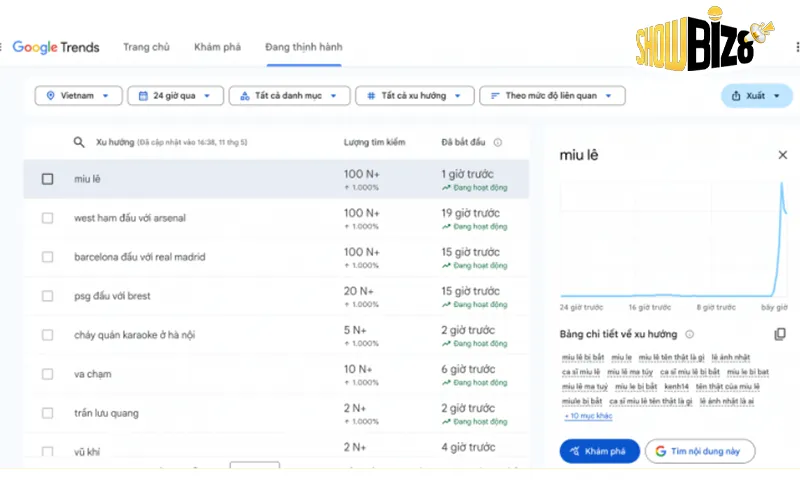Click the trần lưu quang trend name
800x500 pixels.
click(106, 413)
